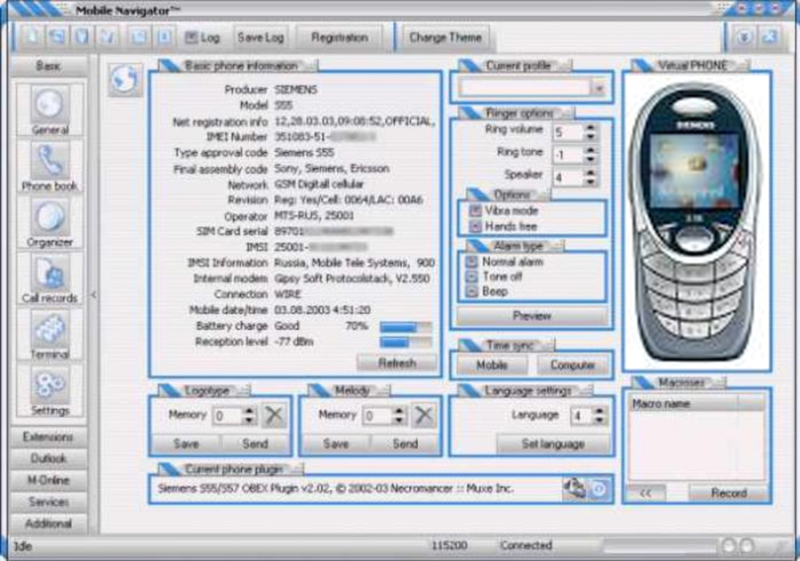Switch to the Basic sidebar tab
The width and height of the screenshot is (800, 561).
coord(48,66)
